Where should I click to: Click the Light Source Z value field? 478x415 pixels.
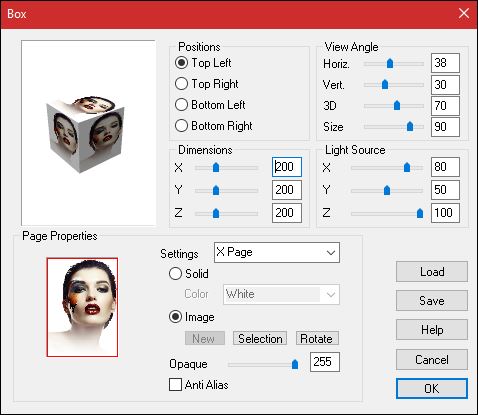tap(445, 213)
